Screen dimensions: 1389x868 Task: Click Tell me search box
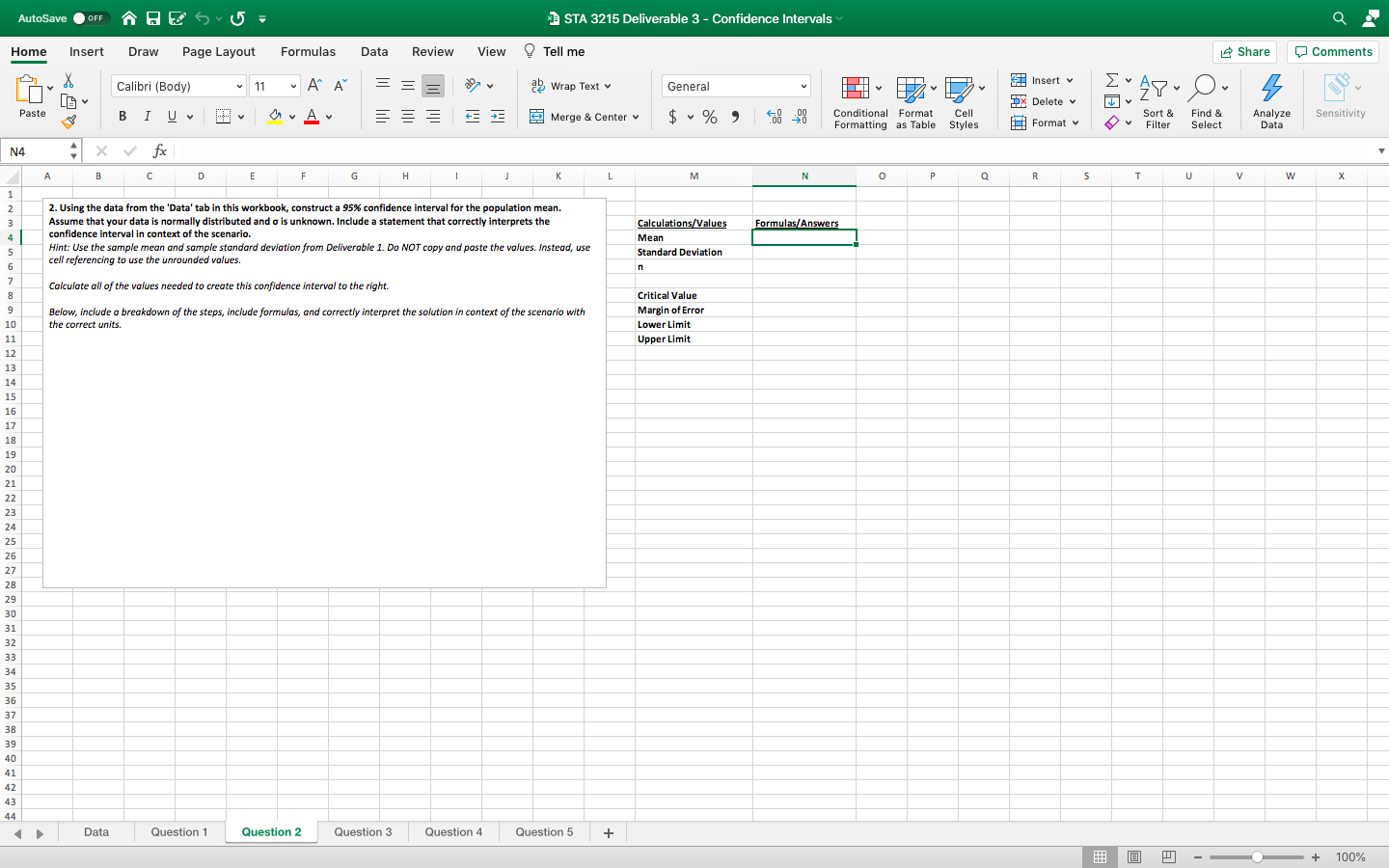pos(555,52)
